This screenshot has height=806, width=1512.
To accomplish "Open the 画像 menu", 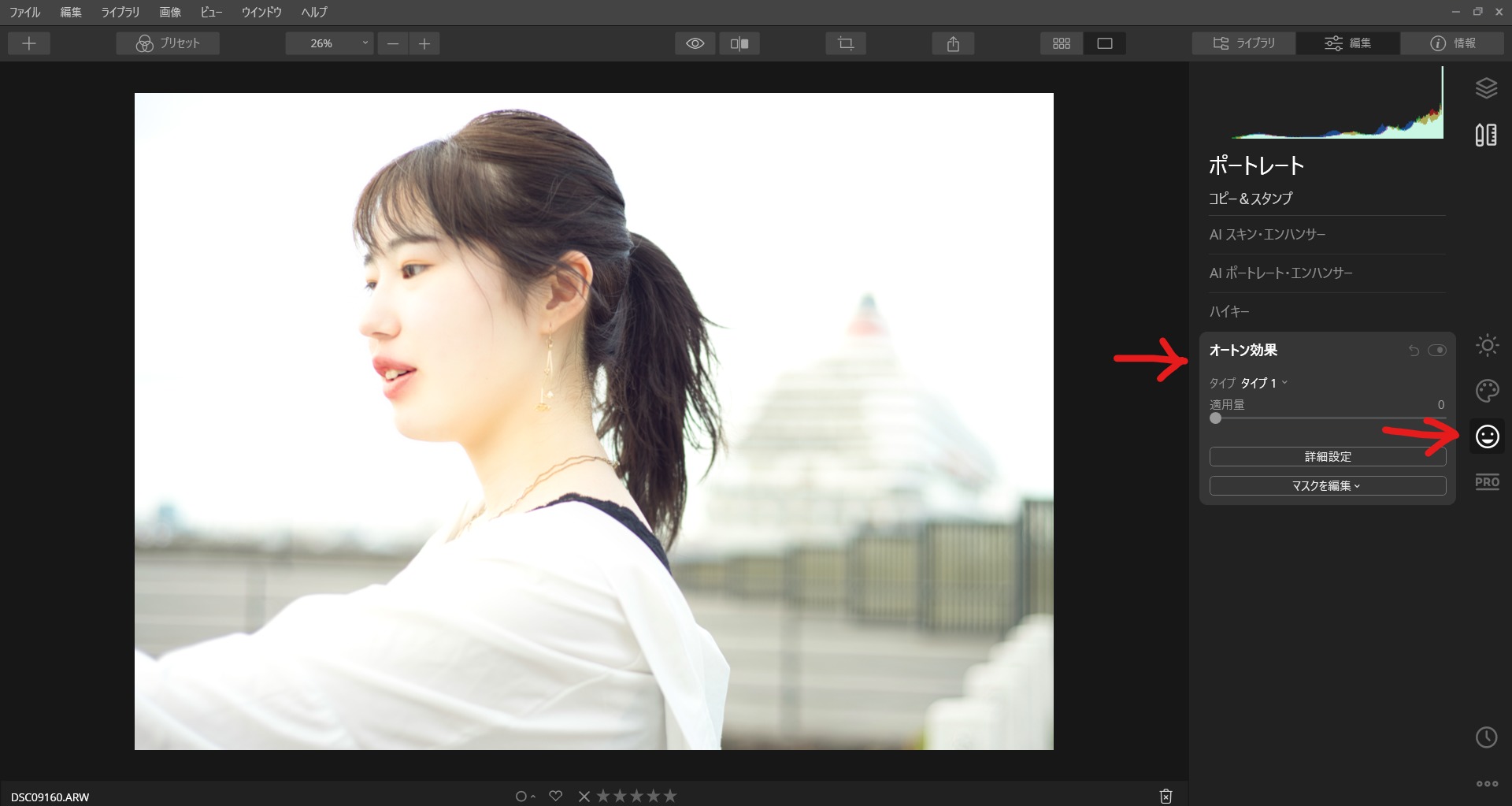I will tap(170, 12).
